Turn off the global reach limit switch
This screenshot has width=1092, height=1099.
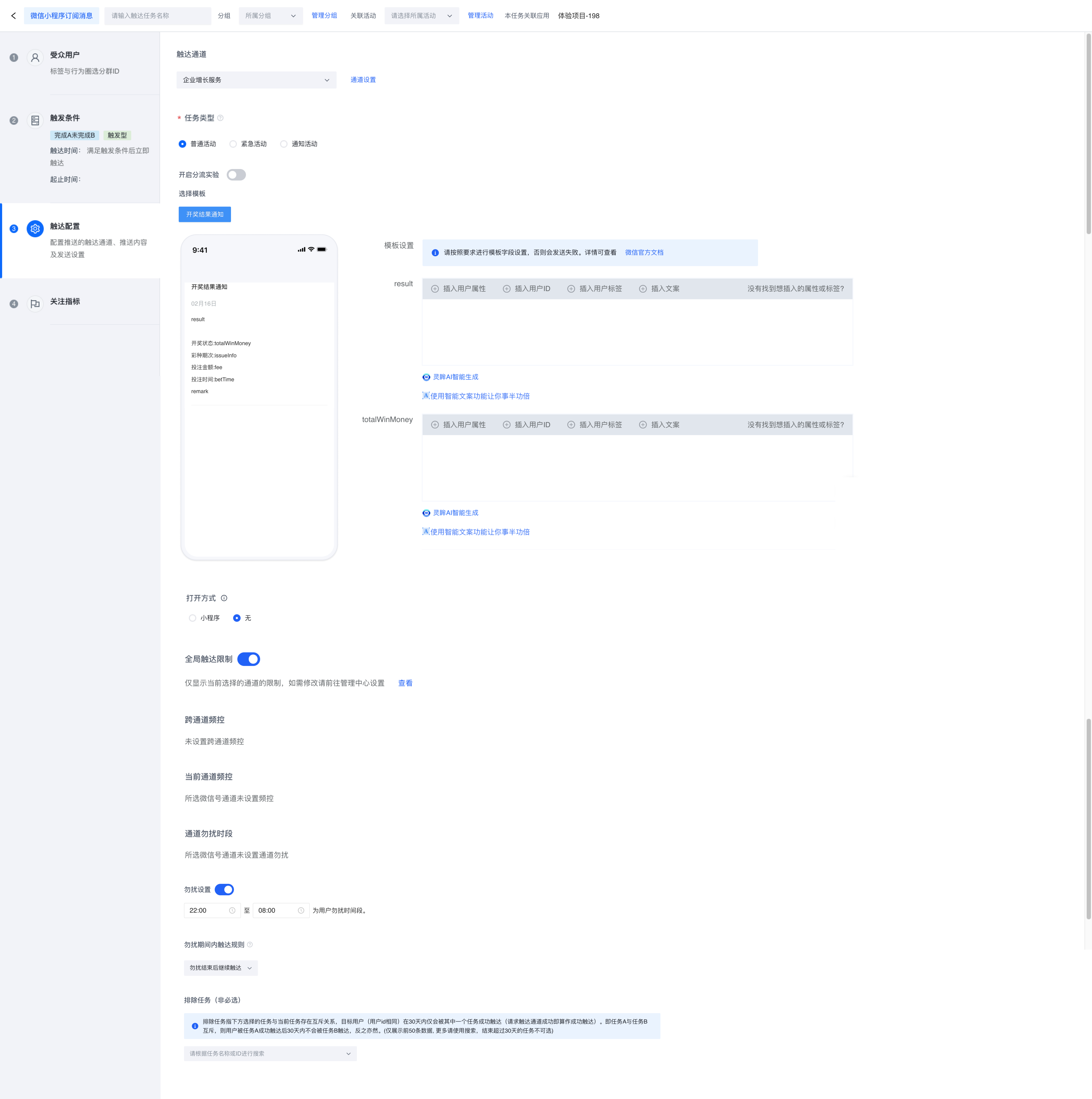[249, 659]
